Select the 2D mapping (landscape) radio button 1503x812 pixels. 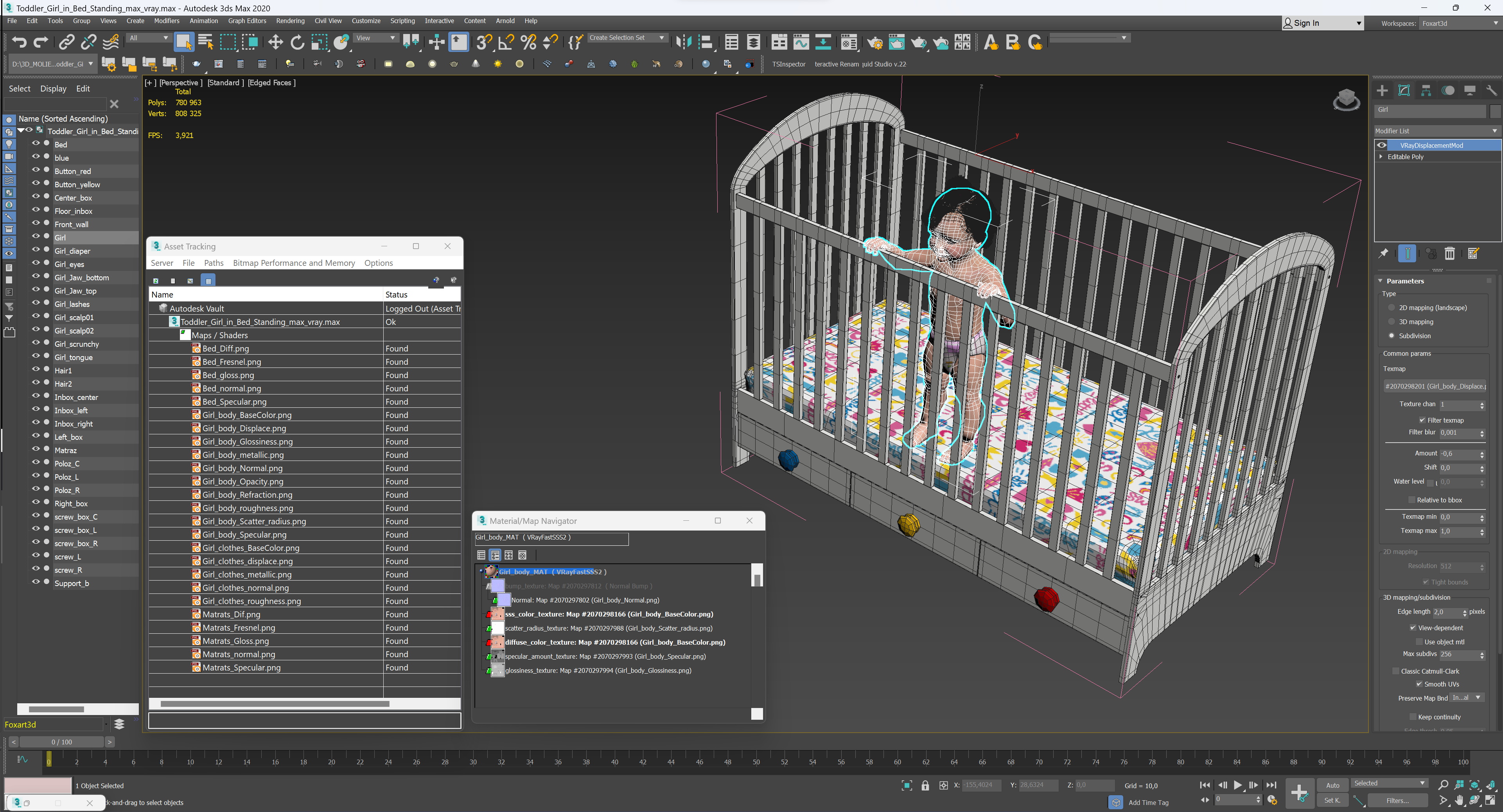(1392, 308)
